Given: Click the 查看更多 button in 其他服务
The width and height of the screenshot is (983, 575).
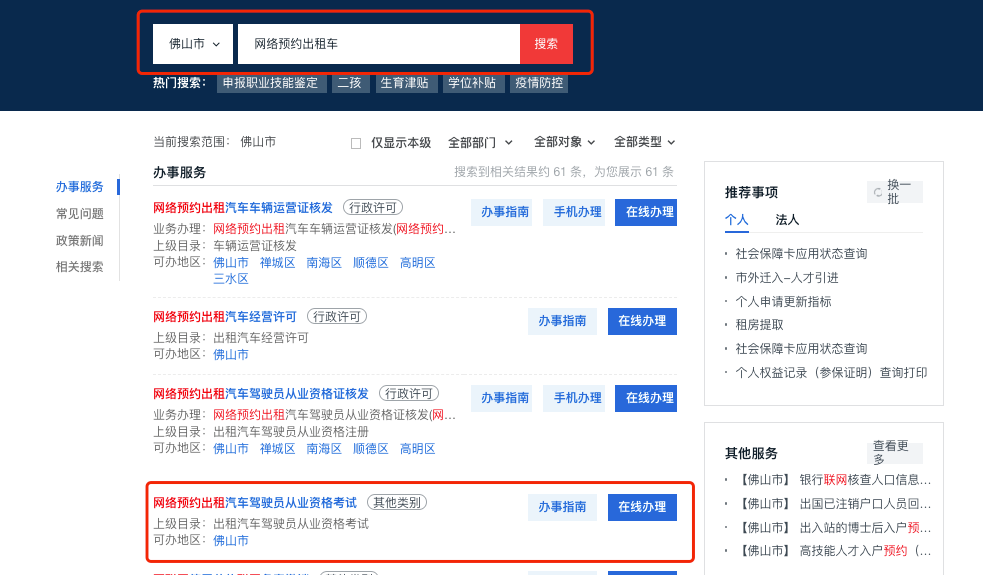Looking at the screenshot, I should (x=894, y=453).
